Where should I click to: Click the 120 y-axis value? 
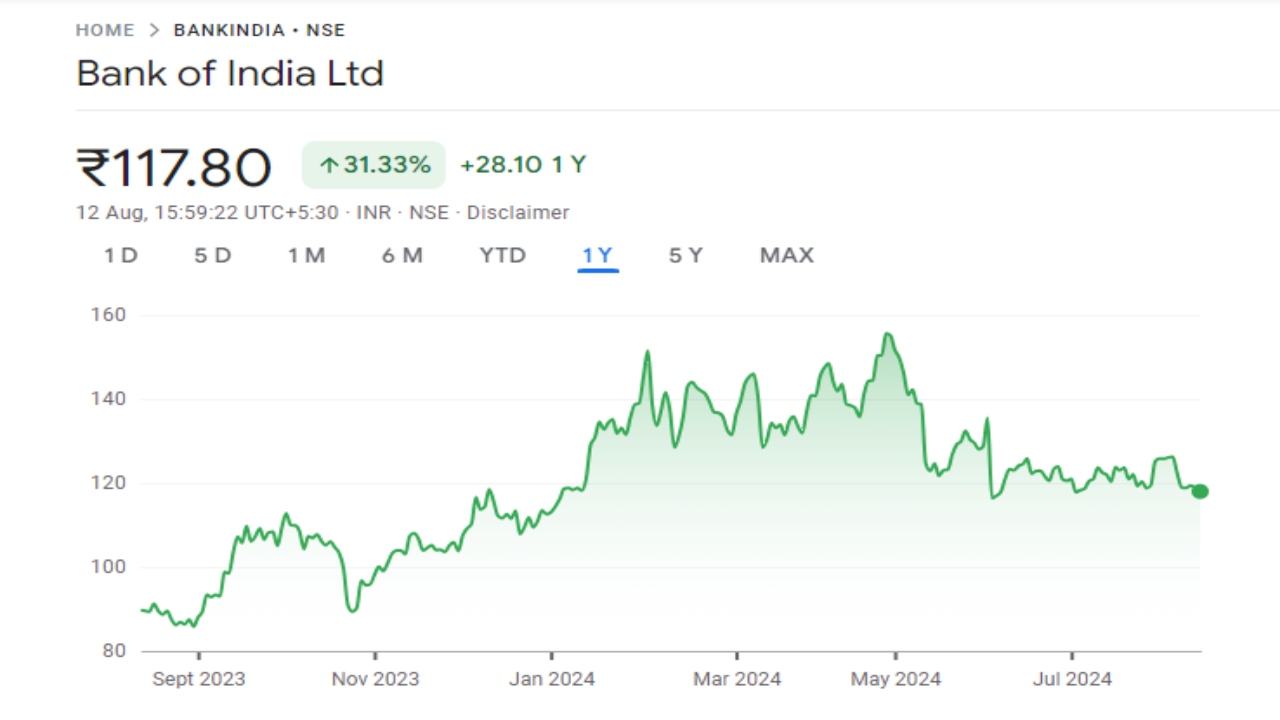(109, 483)
